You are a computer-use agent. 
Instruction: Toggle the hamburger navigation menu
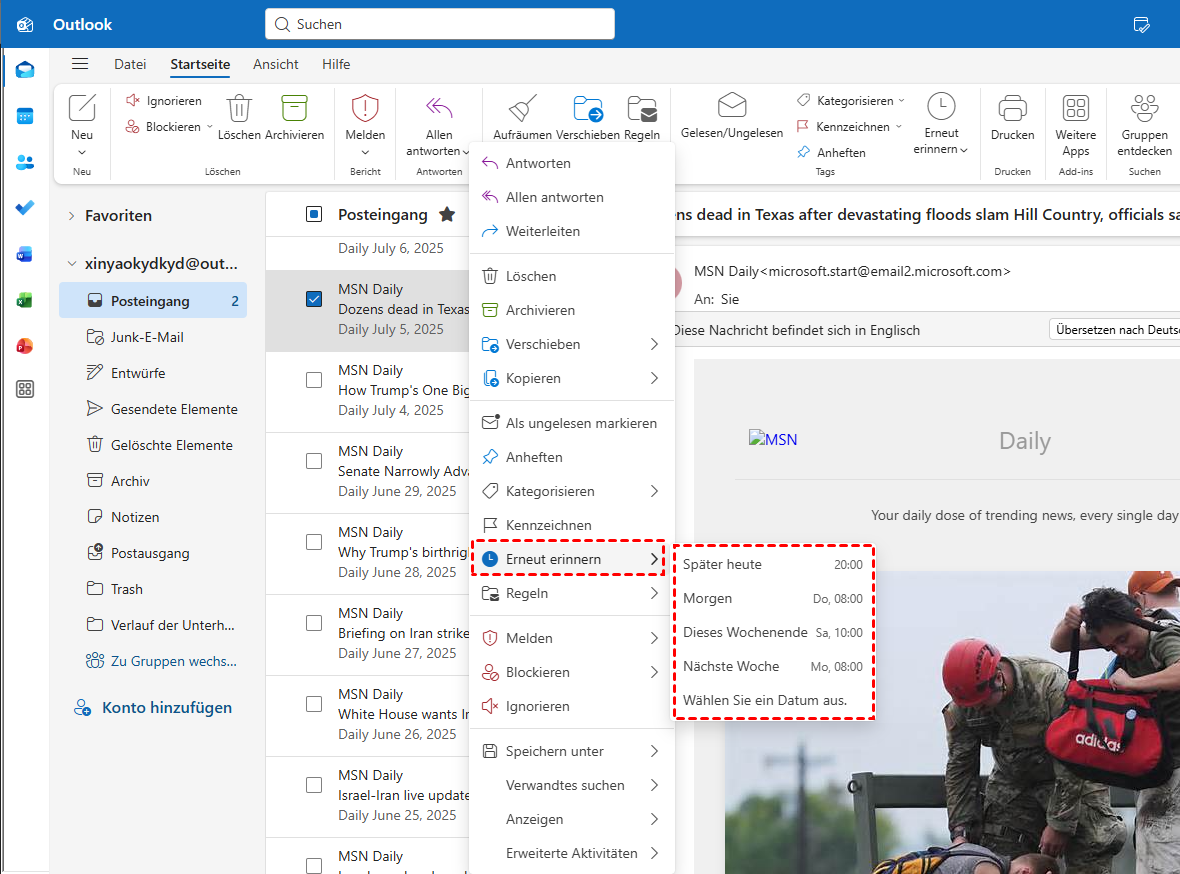[x=80, y=64]
